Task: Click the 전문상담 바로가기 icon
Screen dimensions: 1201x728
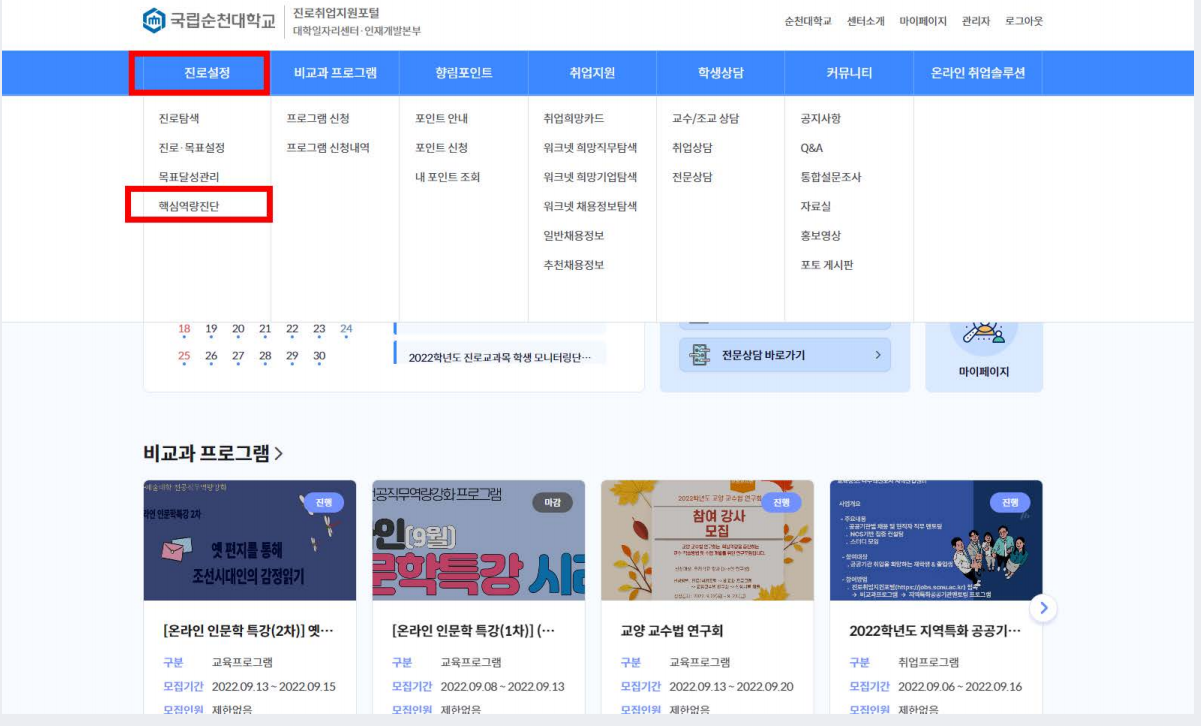Action: 700,355
